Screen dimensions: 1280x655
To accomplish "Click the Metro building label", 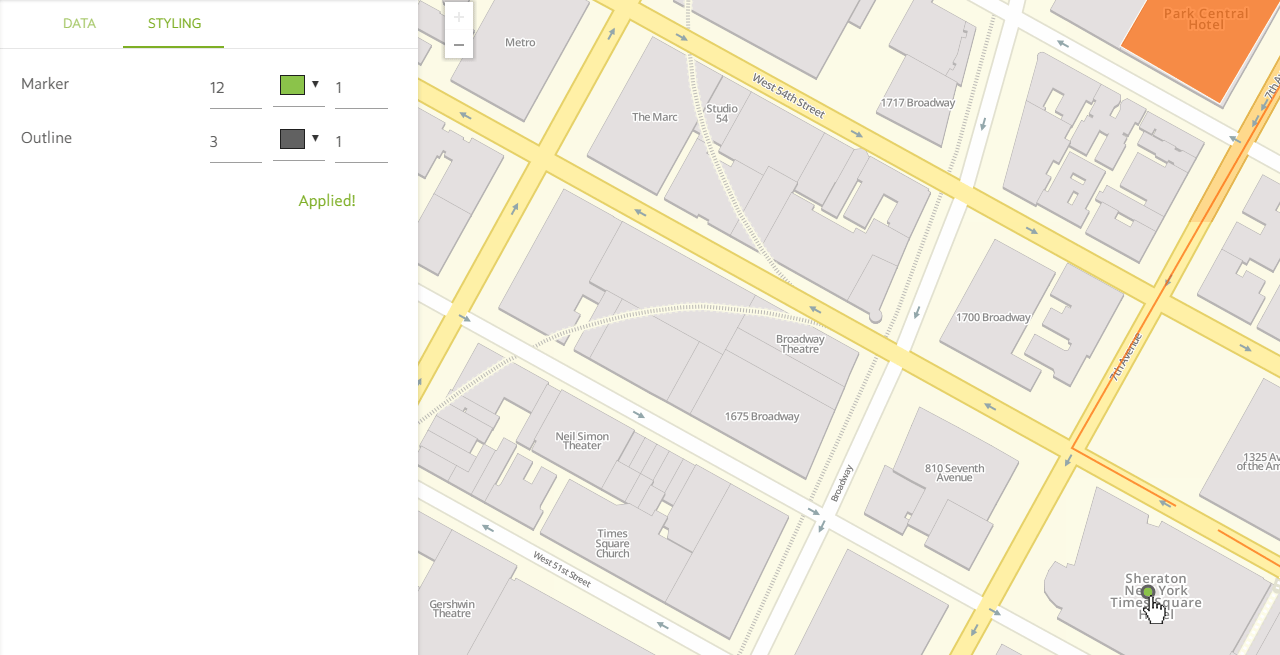I will pos(520,42).
